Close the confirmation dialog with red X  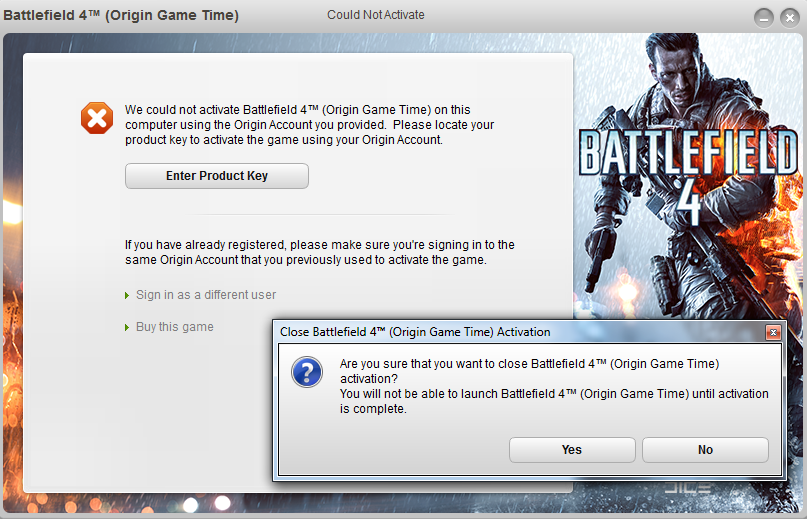coord(773,333)
